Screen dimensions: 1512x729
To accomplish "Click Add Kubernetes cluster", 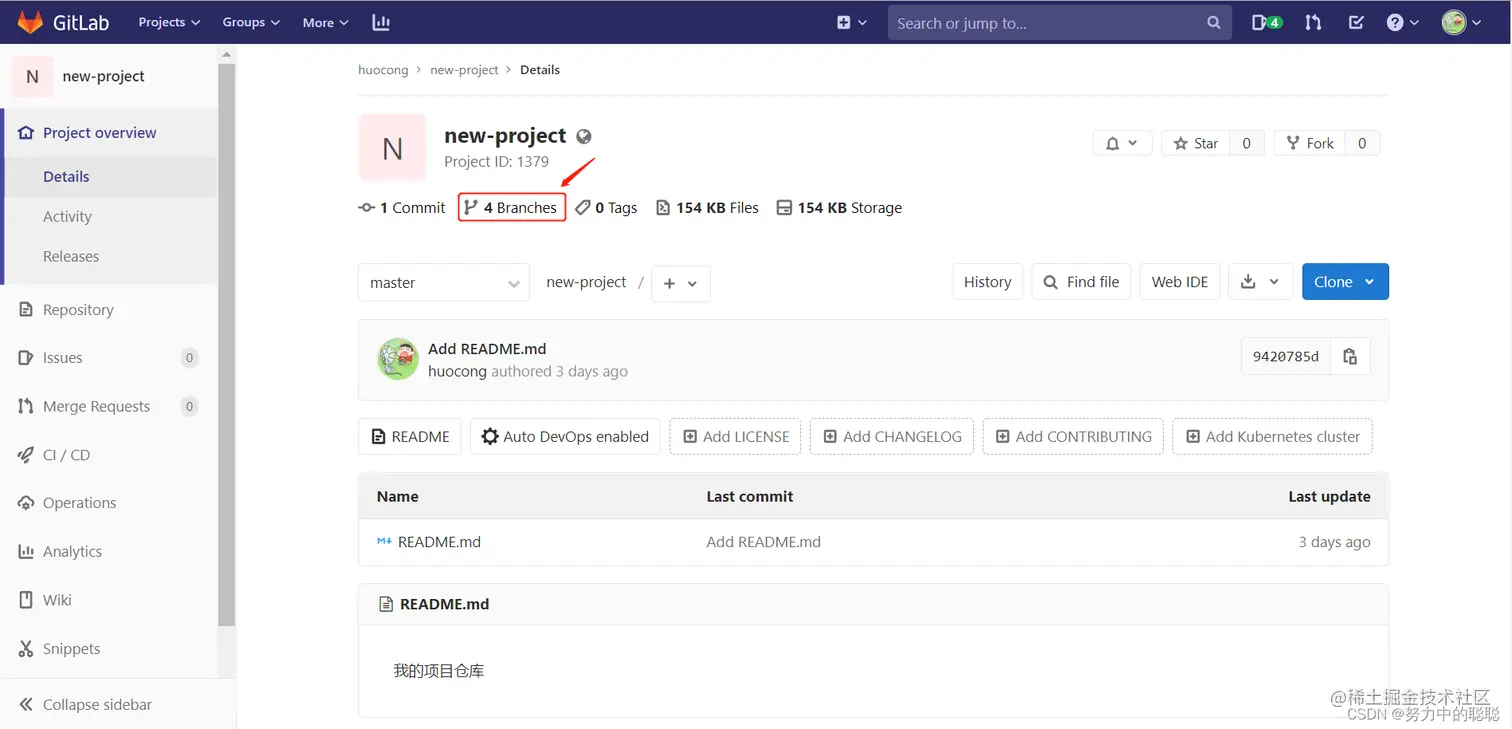I will coord(1272,436).
